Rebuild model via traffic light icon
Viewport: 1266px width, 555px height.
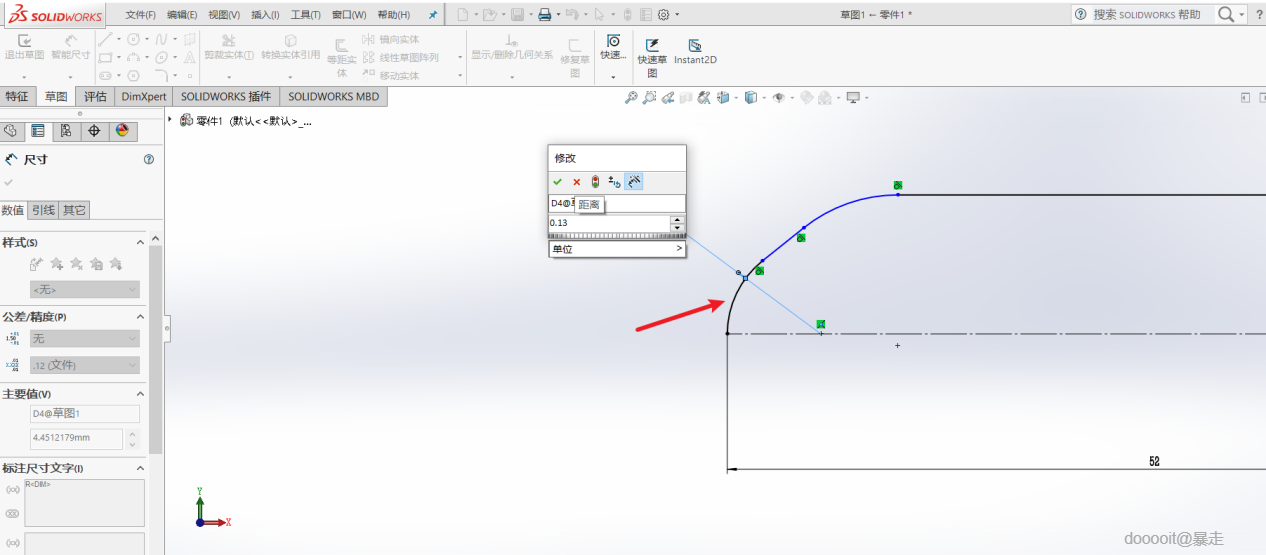click(x=595, y=182)
